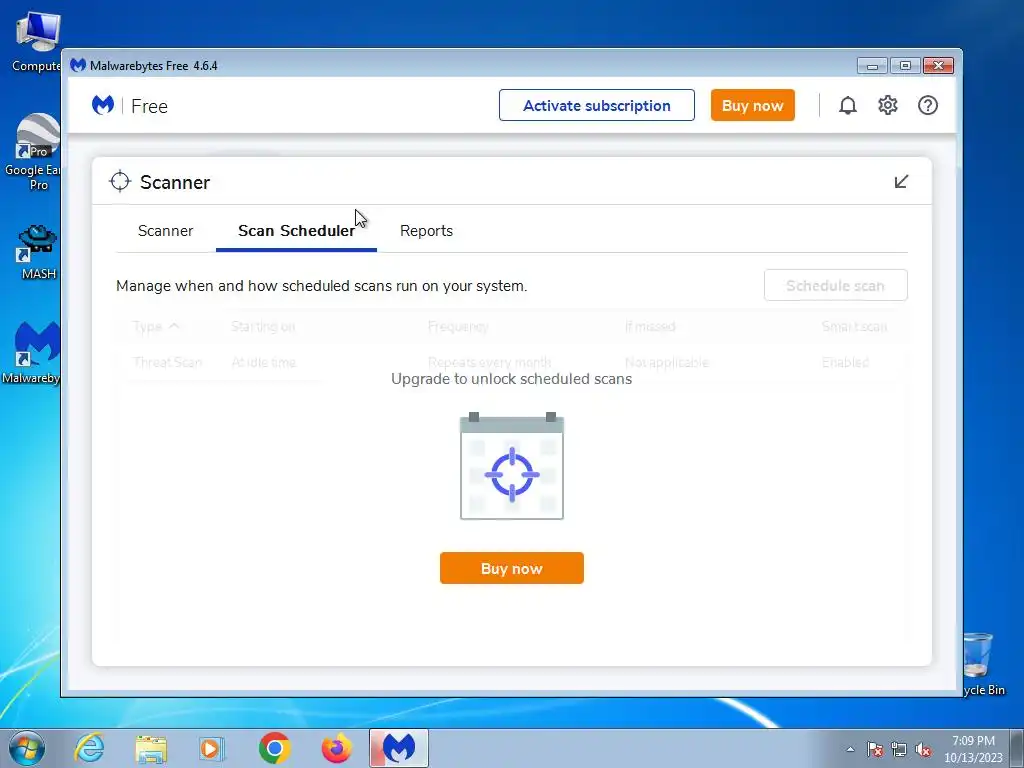Click the If missed column header

point(650,327)
